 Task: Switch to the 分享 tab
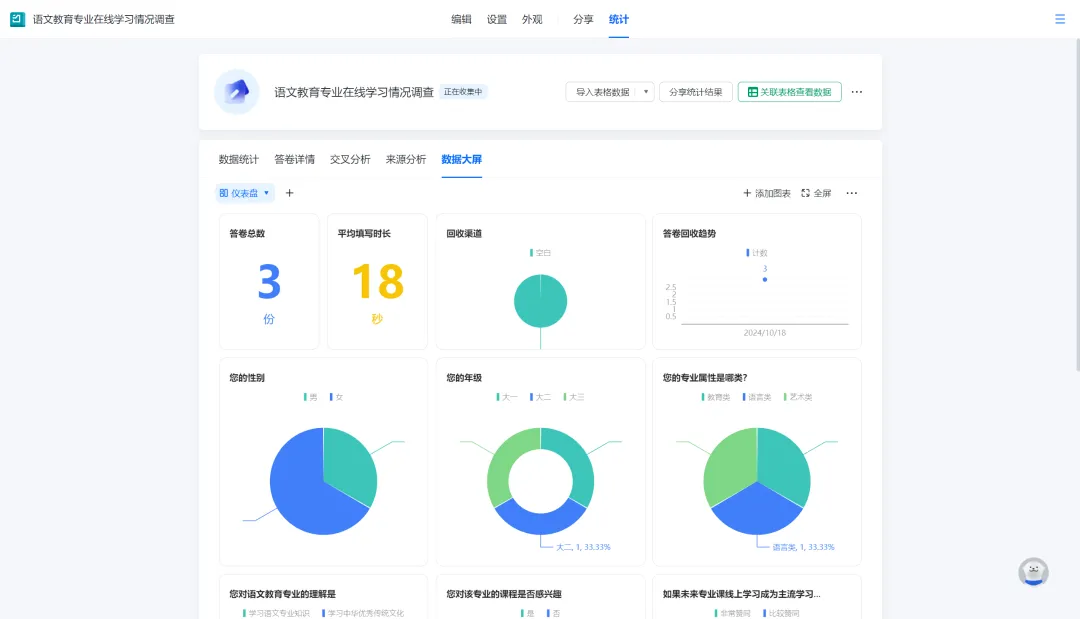[583, 19]
